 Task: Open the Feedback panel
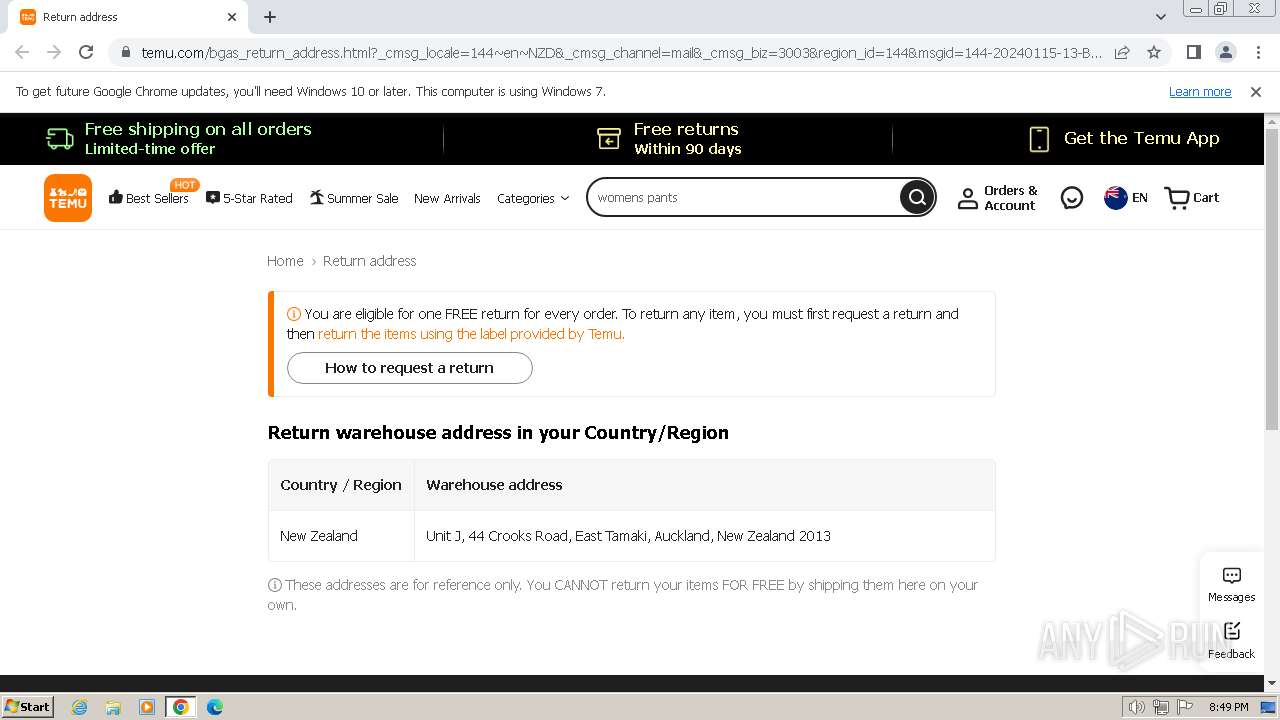(1231, 640)
